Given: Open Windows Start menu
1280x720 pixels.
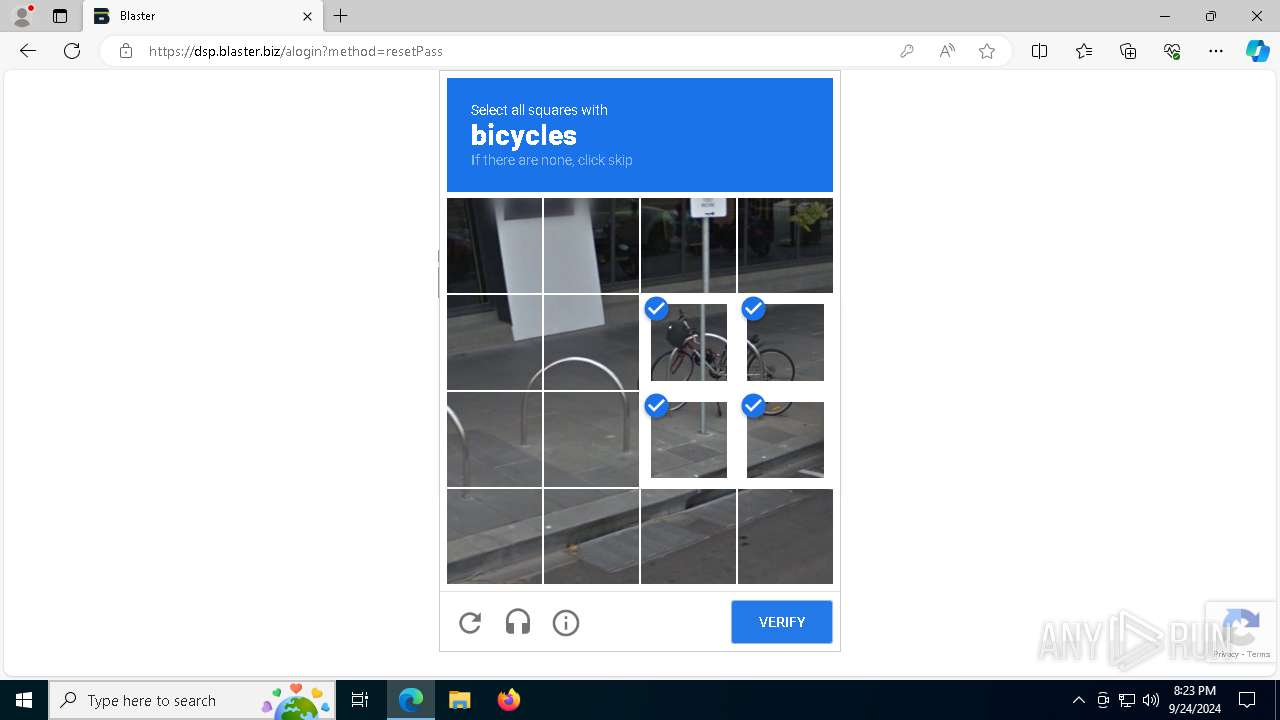Looking at the screenshot, I should [24, 700].
